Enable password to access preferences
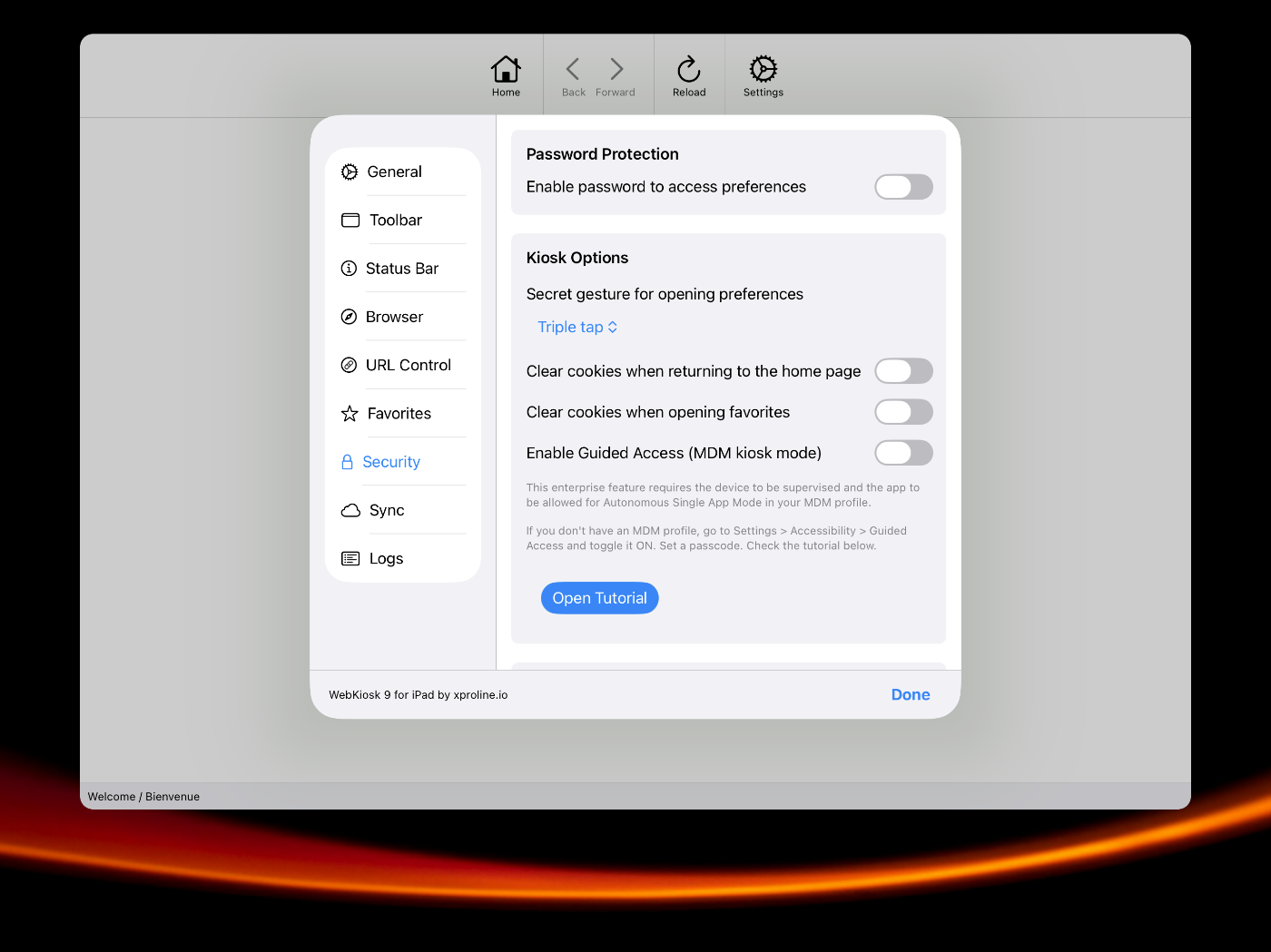Viewport: 1271px width, 952px height. click(x=902, y=187)
